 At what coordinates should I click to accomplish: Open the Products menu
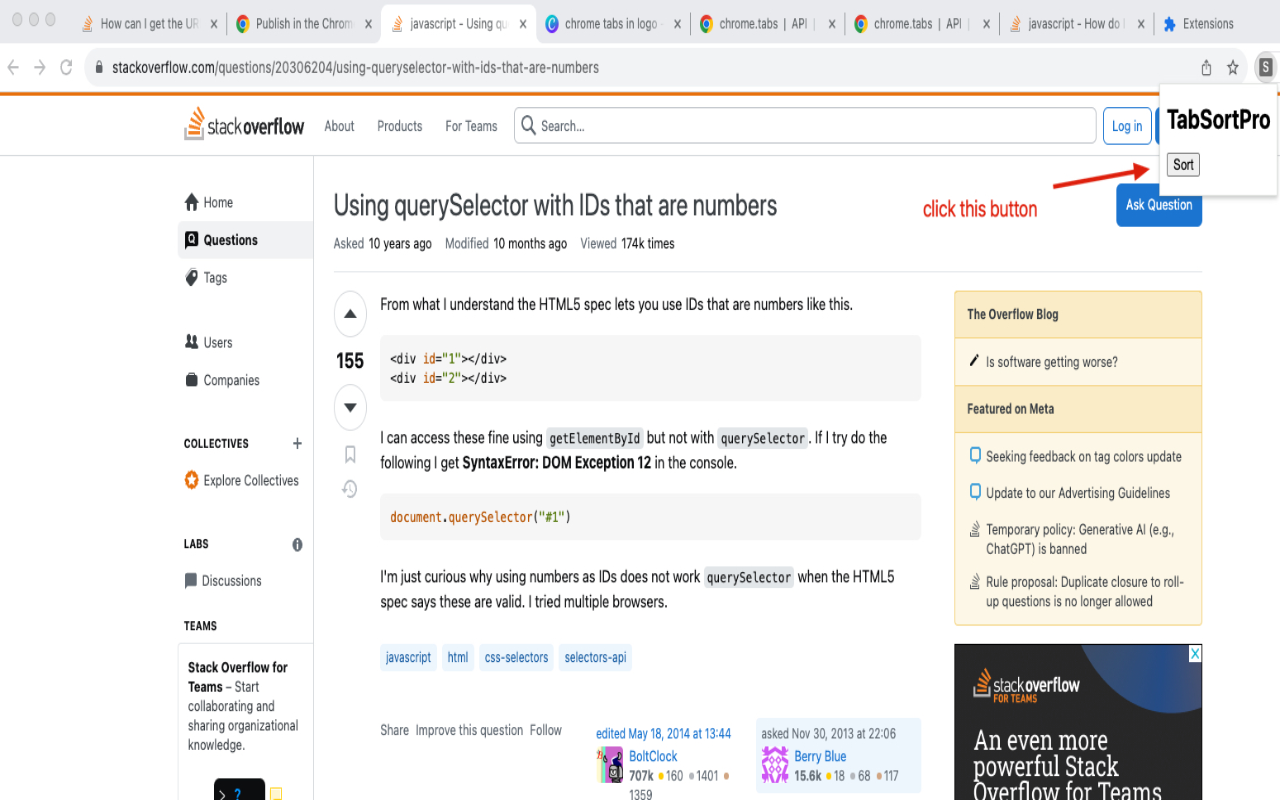[x=399, y=126]
